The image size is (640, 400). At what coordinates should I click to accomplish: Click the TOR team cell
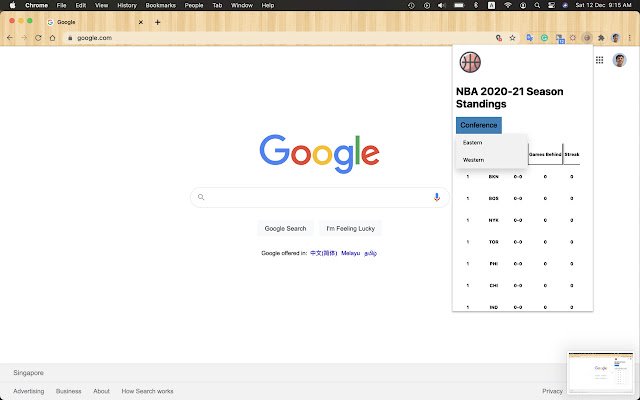tap(493, 242)
